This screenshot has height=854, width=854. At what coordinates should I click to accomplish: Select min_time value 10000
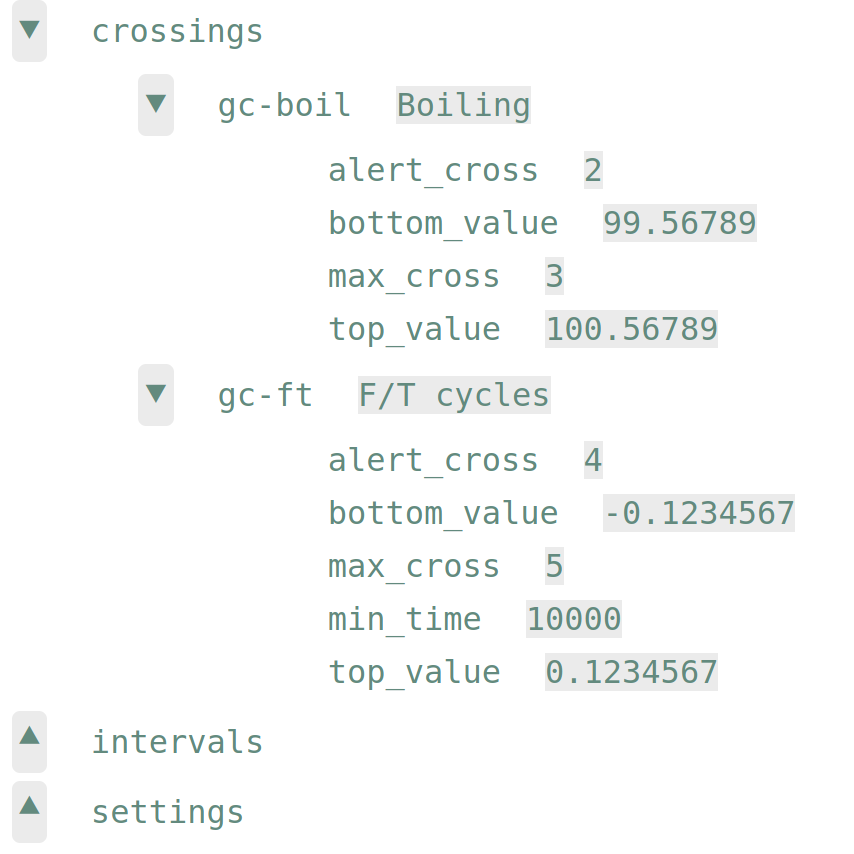[x=574, y=619]
